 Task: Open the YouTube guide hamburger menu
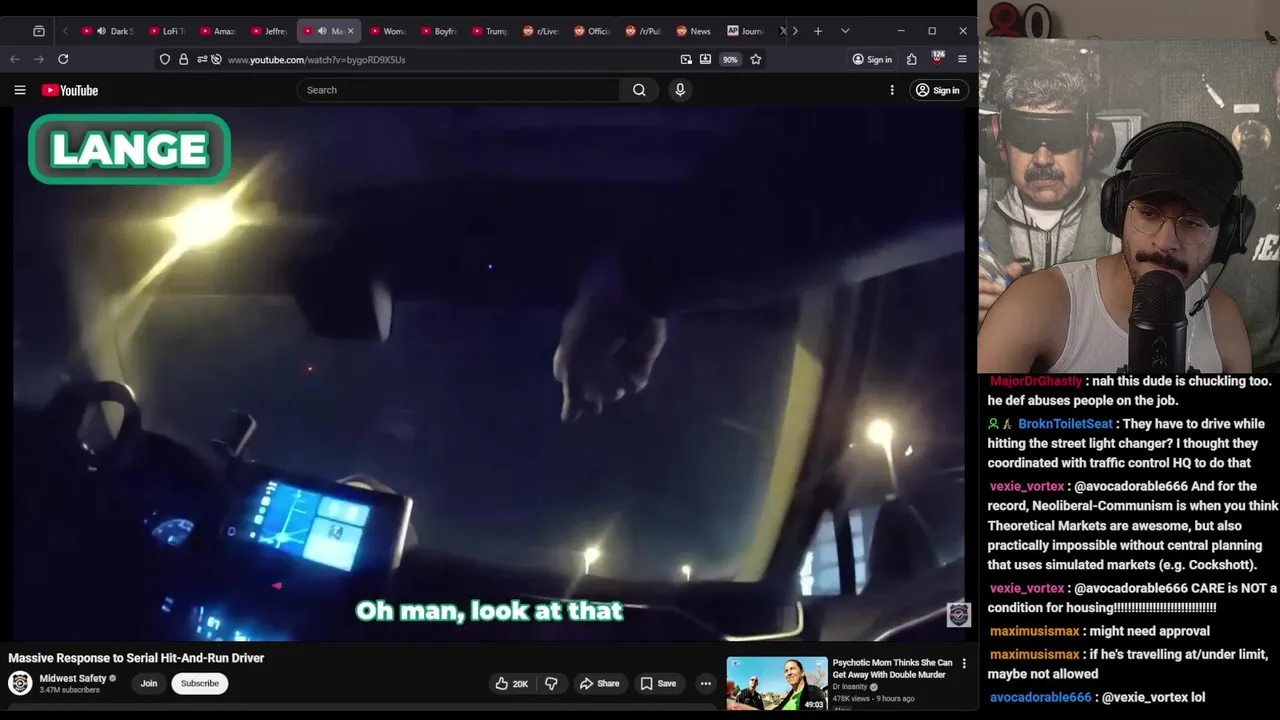point(20,90)
